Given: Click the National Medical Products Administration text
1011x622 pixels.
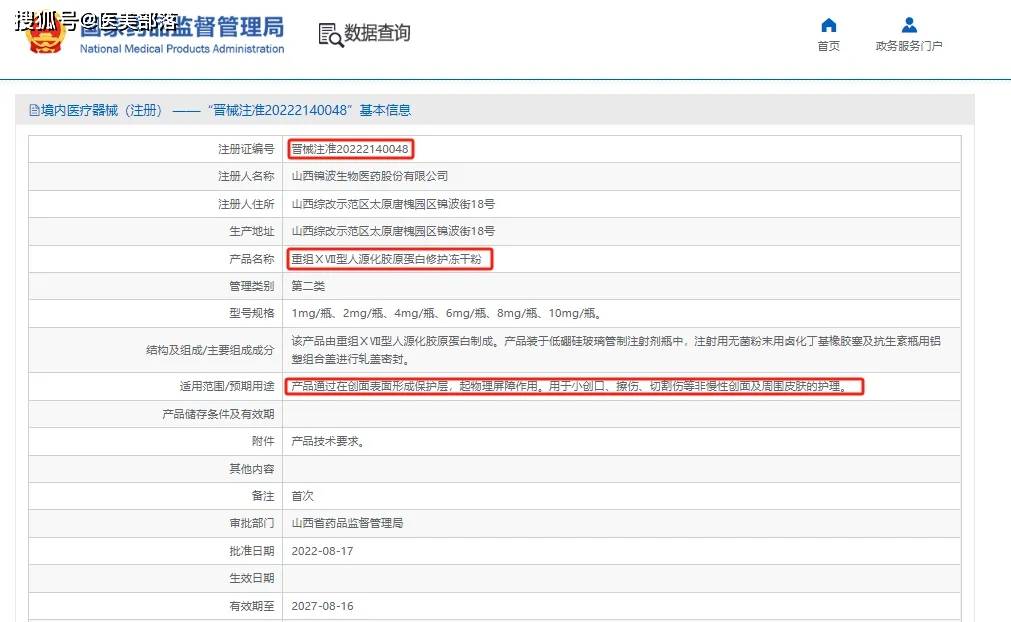Looking at the screenshot, I should coord(181,49).
